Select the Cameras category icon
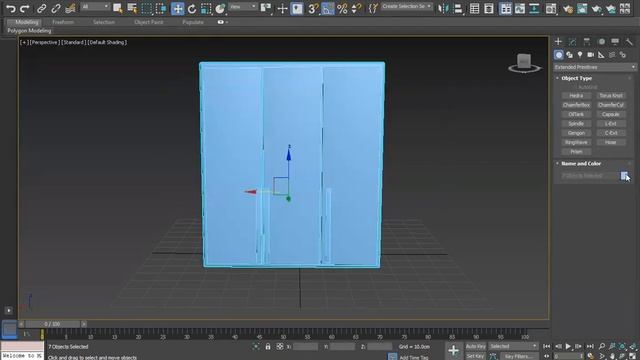 591,55
